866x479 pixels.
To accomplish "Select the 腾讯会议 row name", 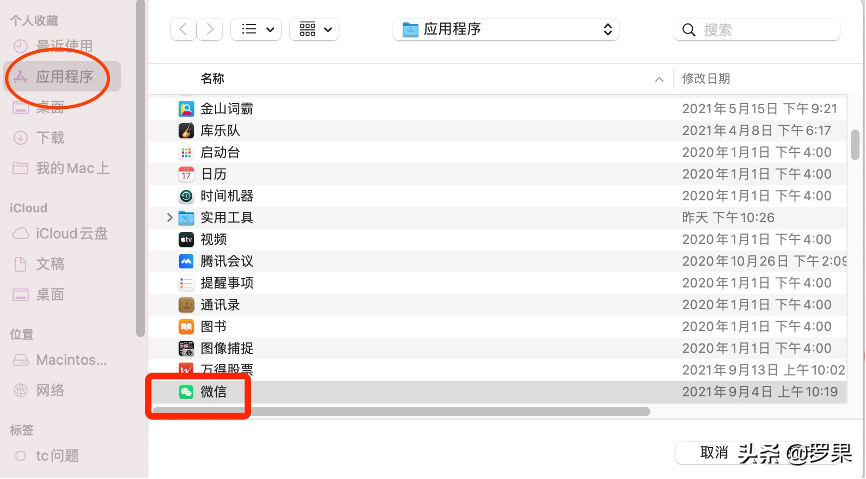I will [226, 261].
